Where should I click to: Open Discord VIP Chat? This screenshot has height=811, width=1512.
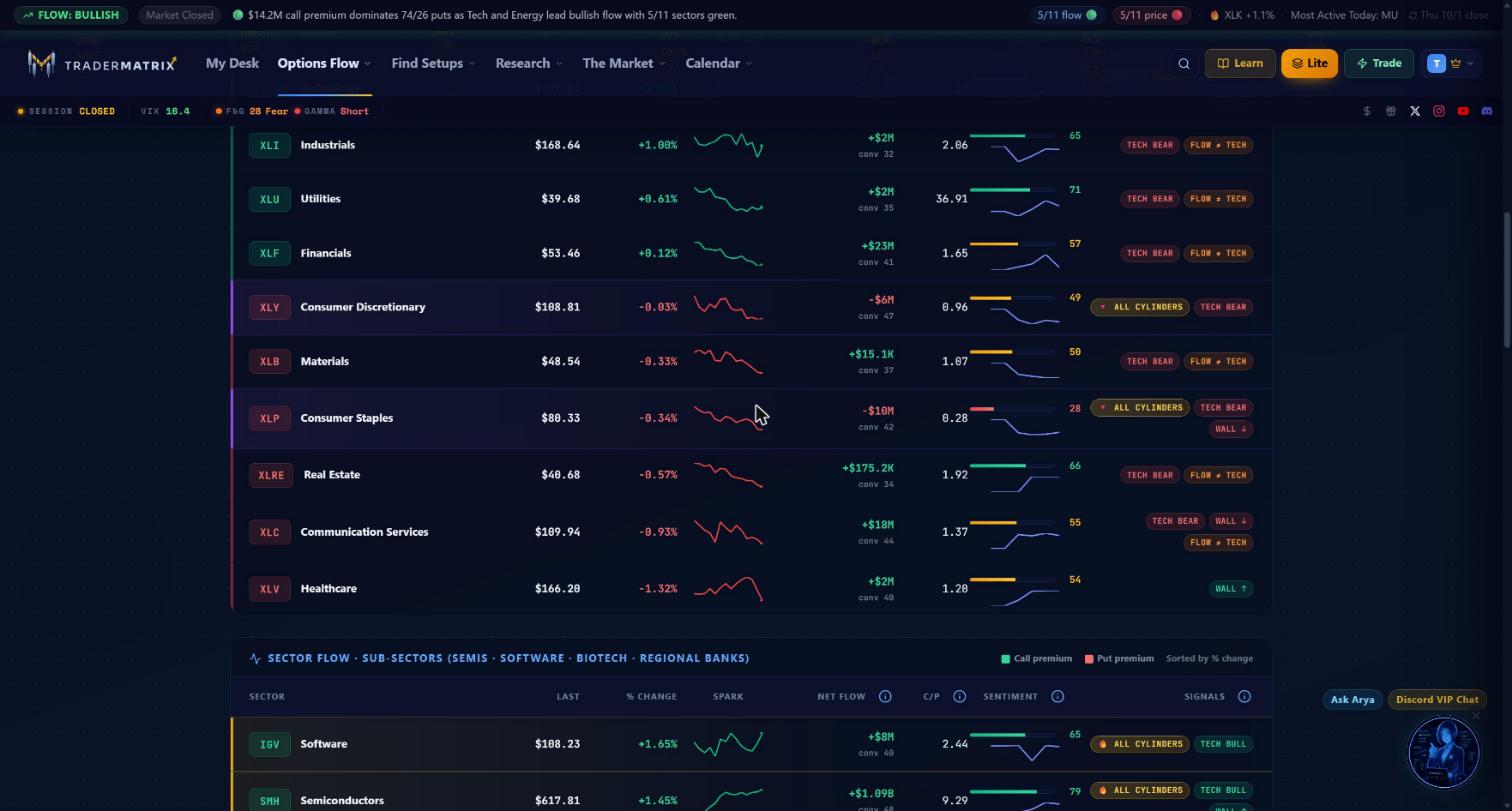tap(1437, 700)
